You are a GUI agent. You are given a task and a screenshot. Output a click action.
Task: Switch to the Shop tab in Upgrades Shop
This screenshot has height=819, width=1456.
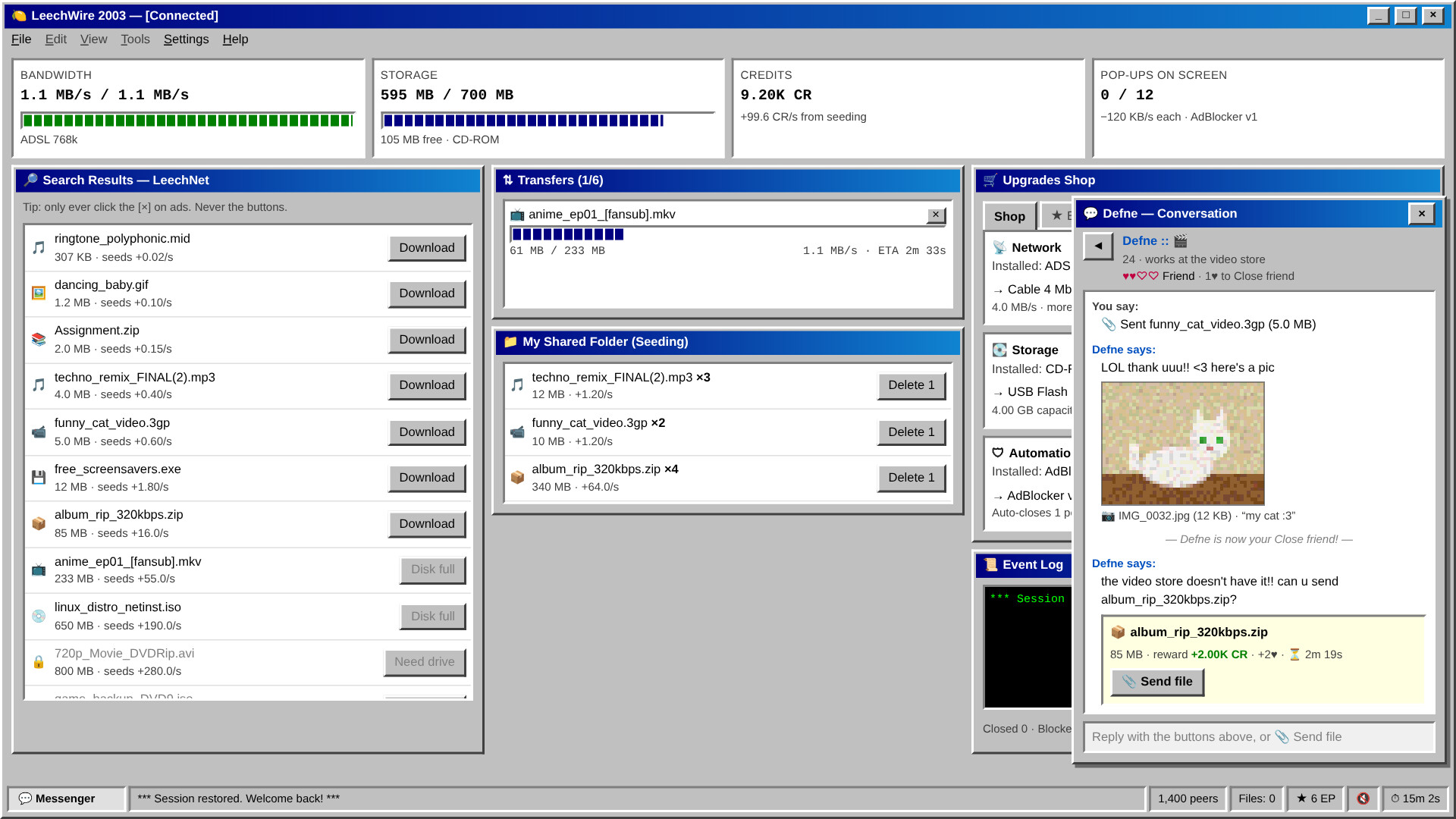(1009, 217)
